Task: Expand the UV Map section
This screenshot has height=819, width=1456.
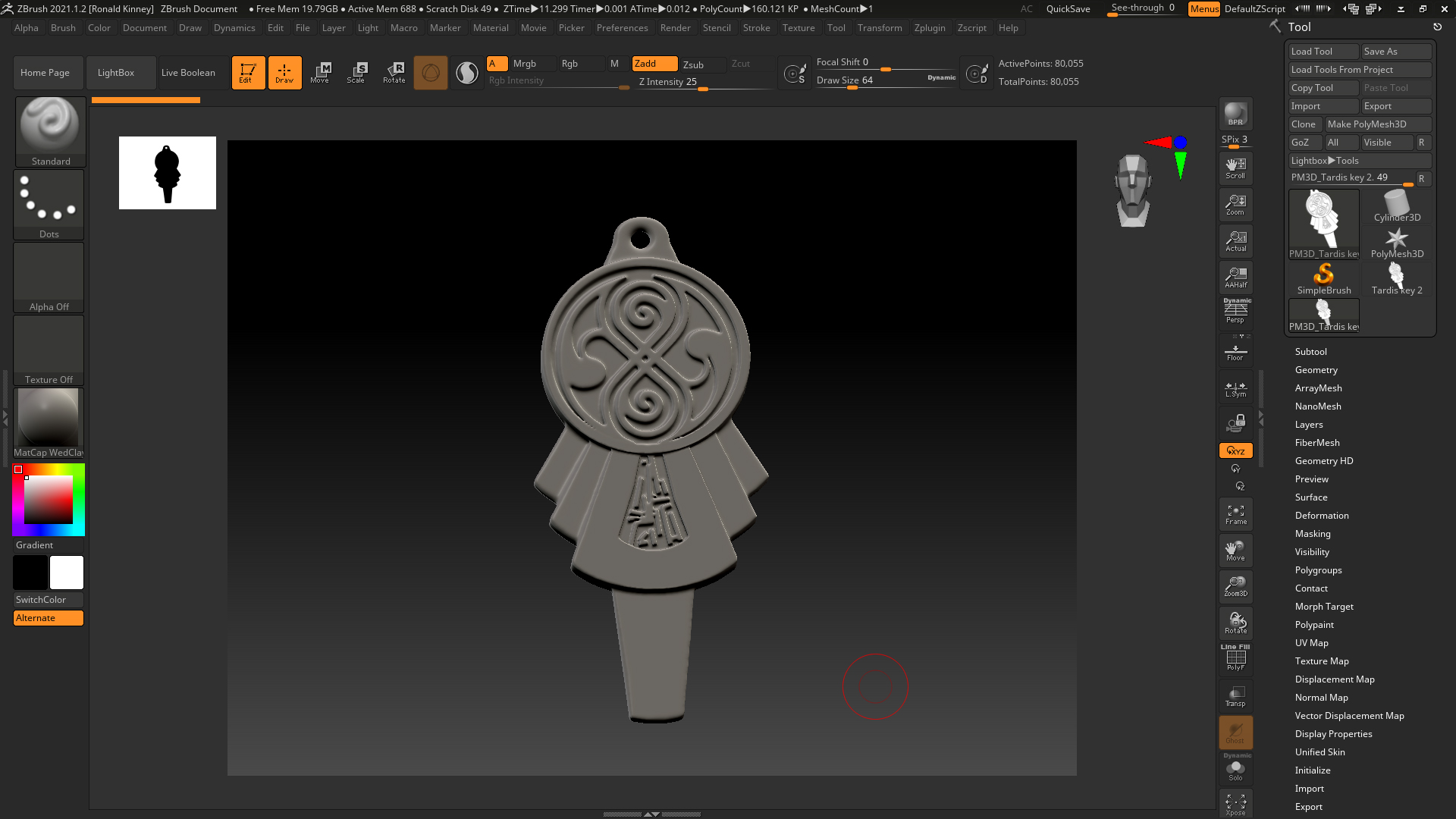Action: click(x=1311, y=643)
